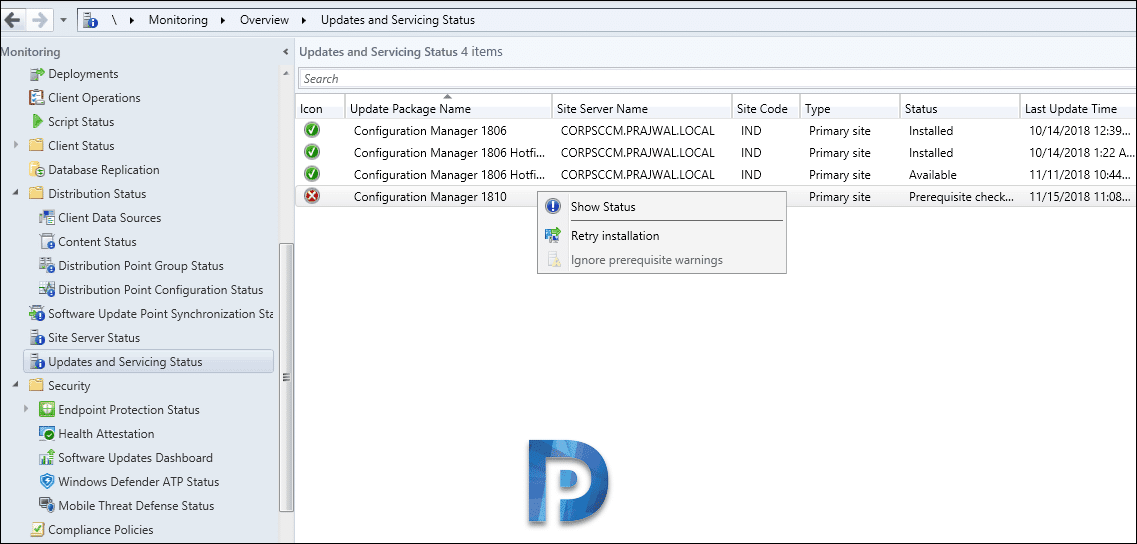Sort by Site Code column header

[x=766, y=109]
